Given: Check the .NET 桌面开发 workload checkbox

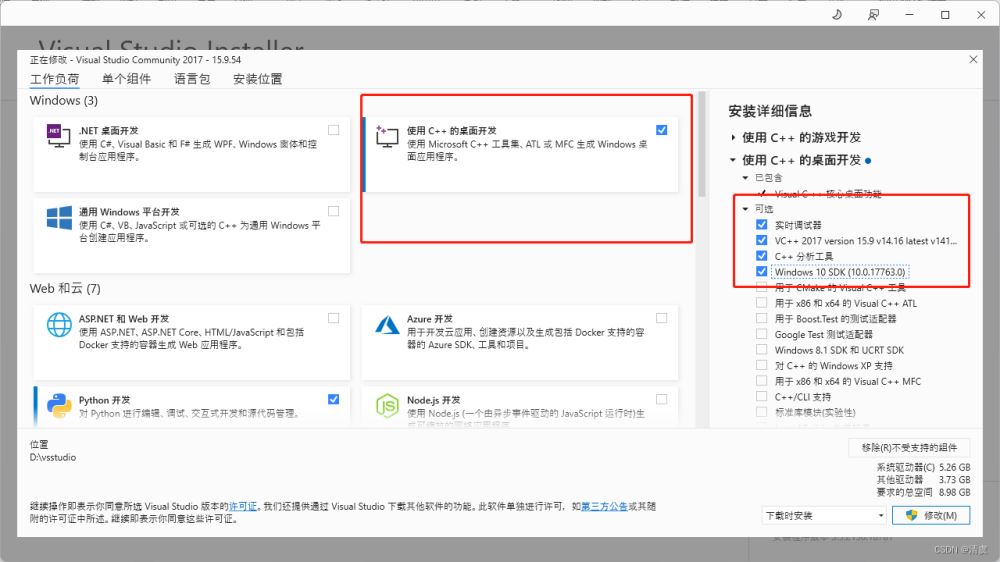Looking at the screenshot, I should click(x=334, y=130).
